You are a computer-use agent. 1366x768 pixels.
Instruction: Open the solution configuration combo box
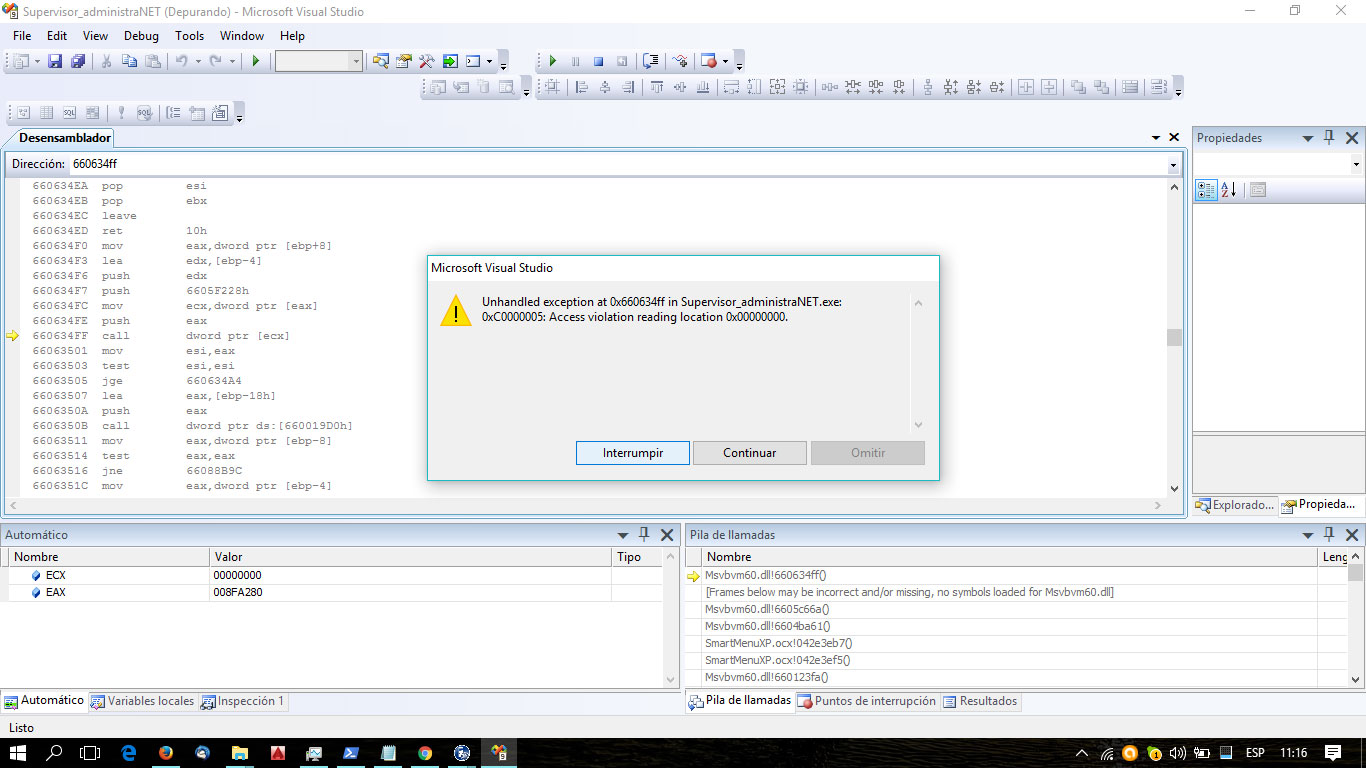(x=319, y=61)
